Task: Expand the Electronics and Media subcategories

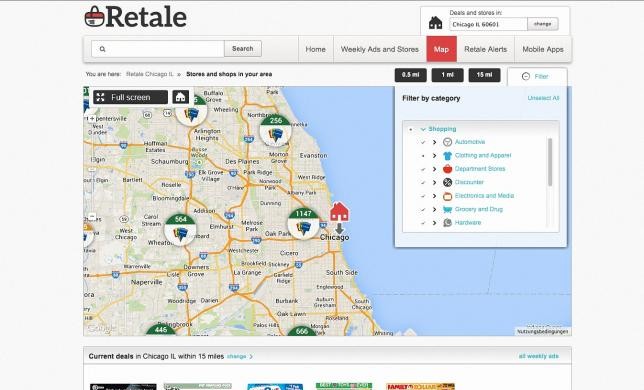Action: tap(434, 196)
